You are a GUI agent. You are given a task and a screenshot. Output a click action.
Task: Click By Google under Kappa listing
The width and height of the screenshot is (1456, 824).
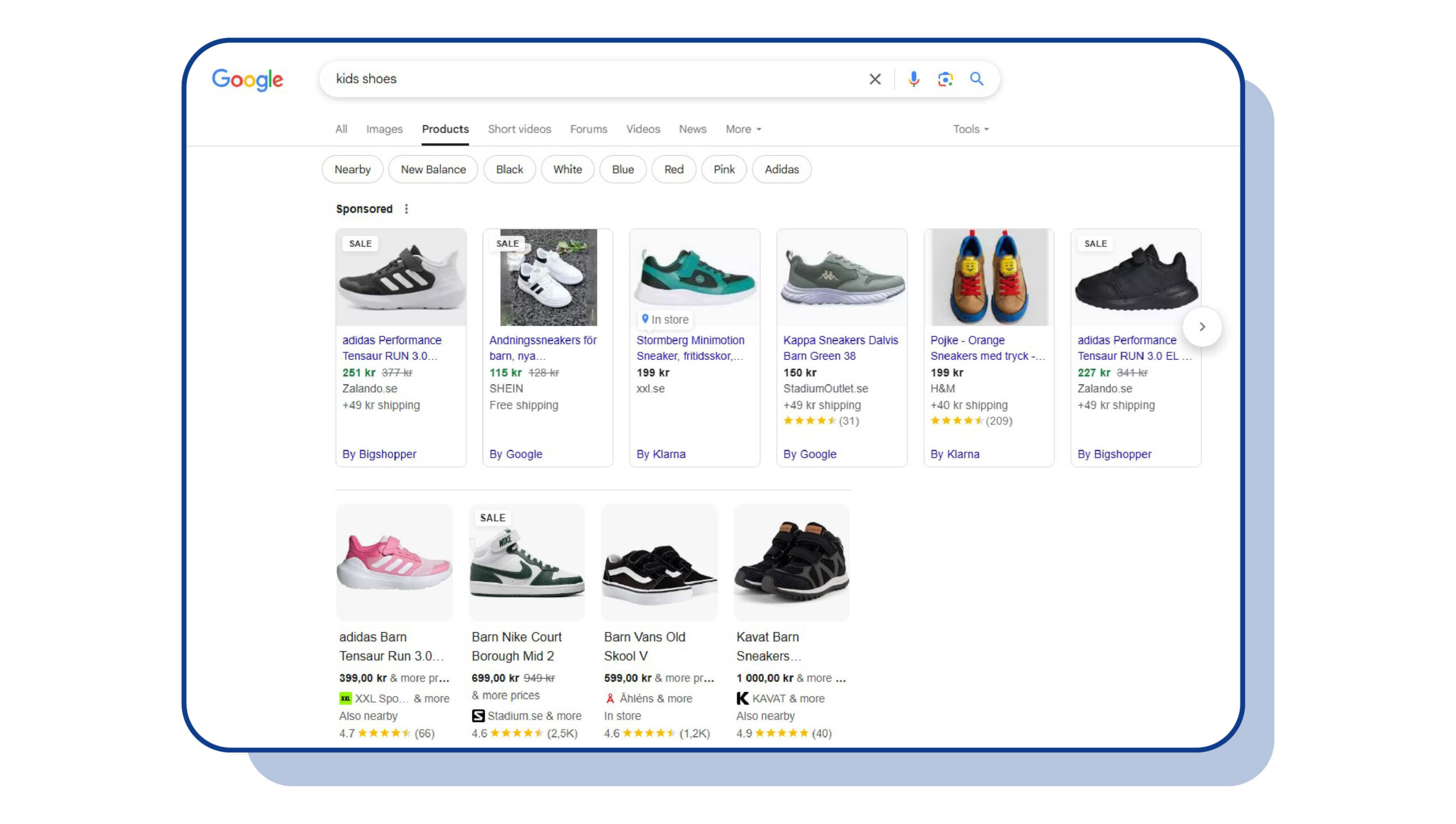tap(810, 454)
